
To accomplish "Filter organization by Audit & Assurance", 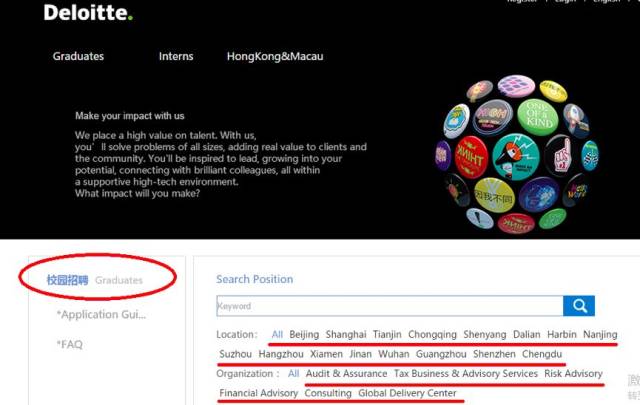I will [347, 374].
